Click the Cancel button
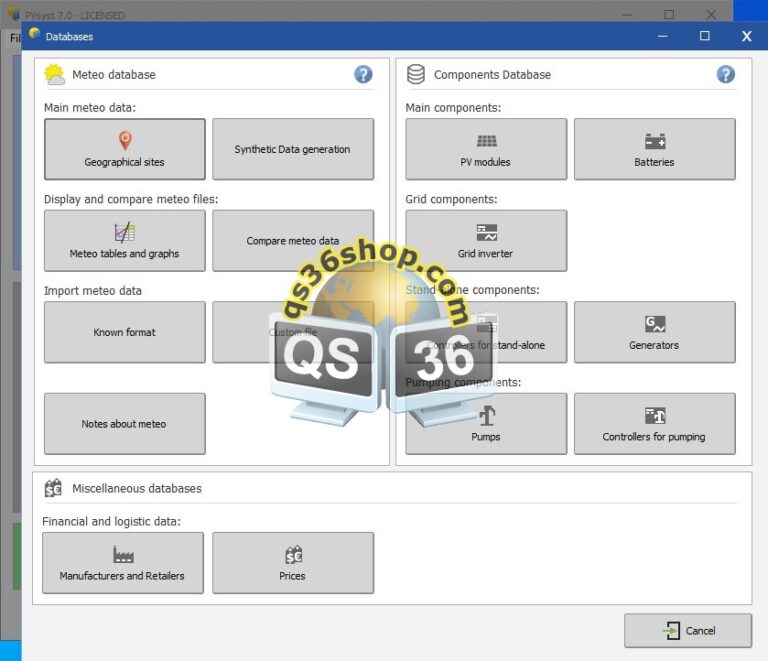 pos(688,631)
